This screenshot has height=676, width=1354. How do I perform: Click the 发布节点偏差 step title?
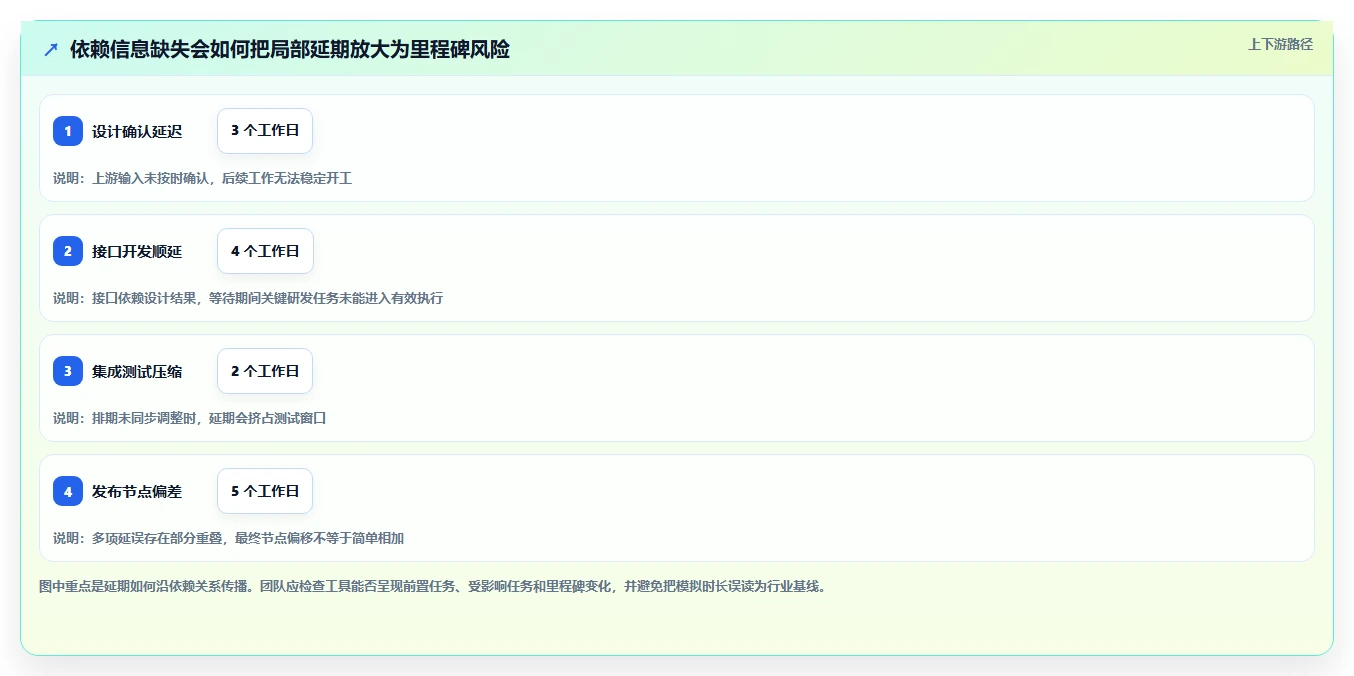coord(137,491)
